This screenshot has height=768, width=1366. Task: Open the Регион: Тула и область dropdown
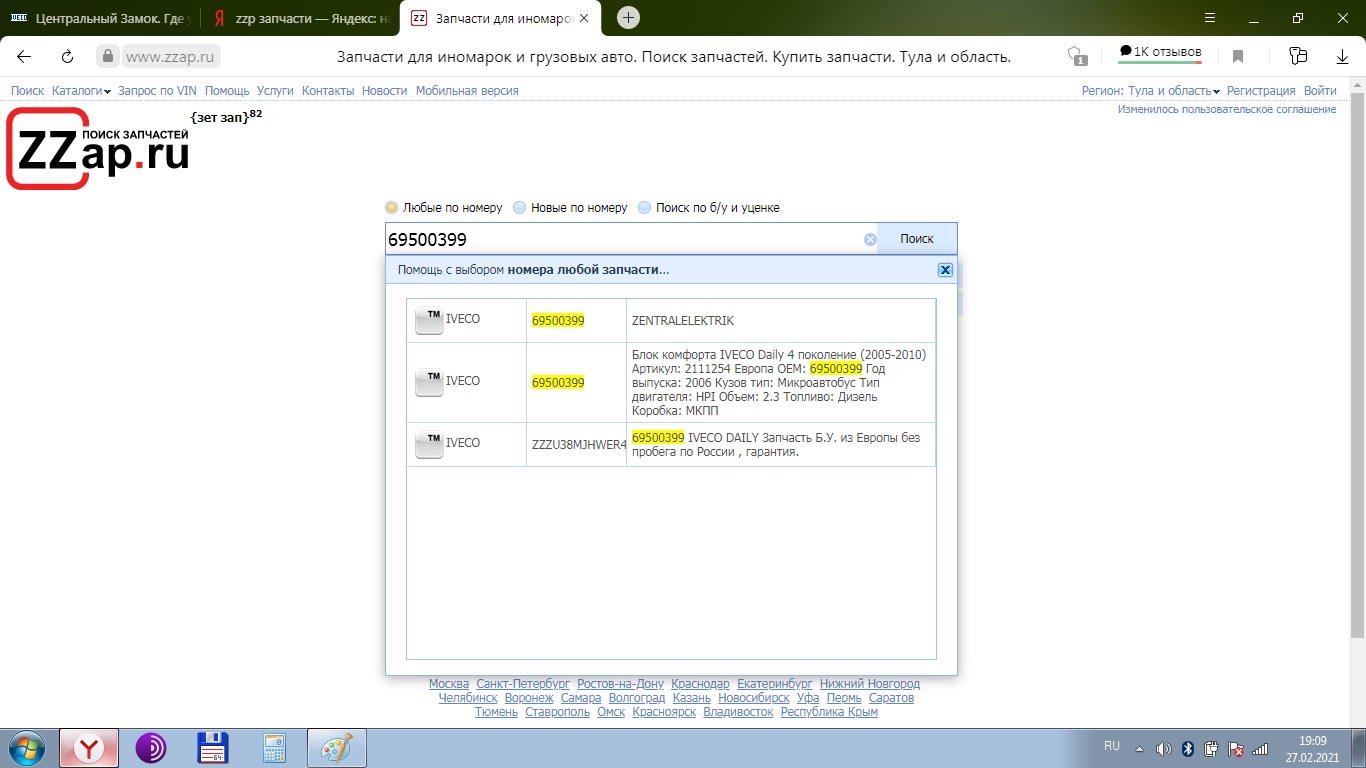[x=1151, y=91]
